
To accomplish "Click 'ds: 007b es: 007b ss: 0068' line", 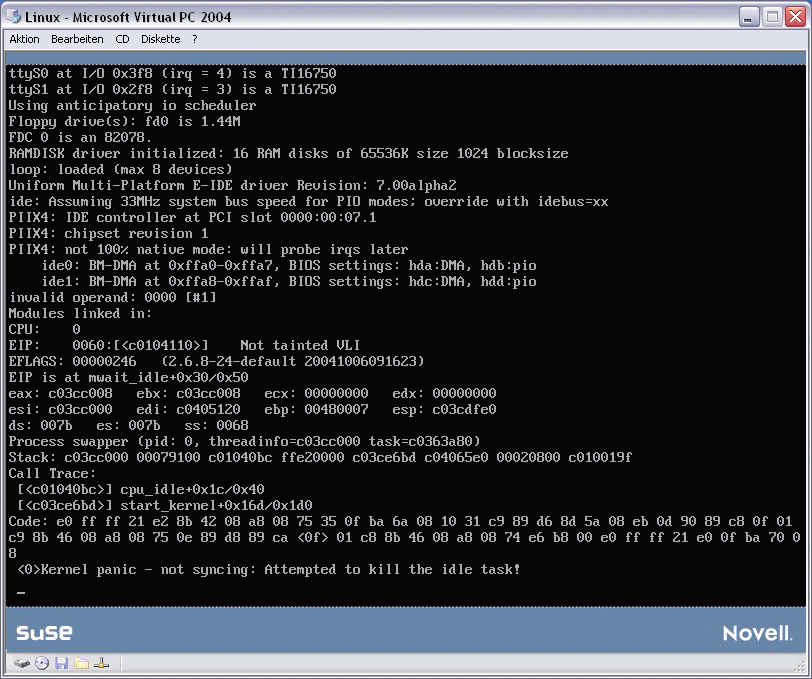I will point(128,426).
